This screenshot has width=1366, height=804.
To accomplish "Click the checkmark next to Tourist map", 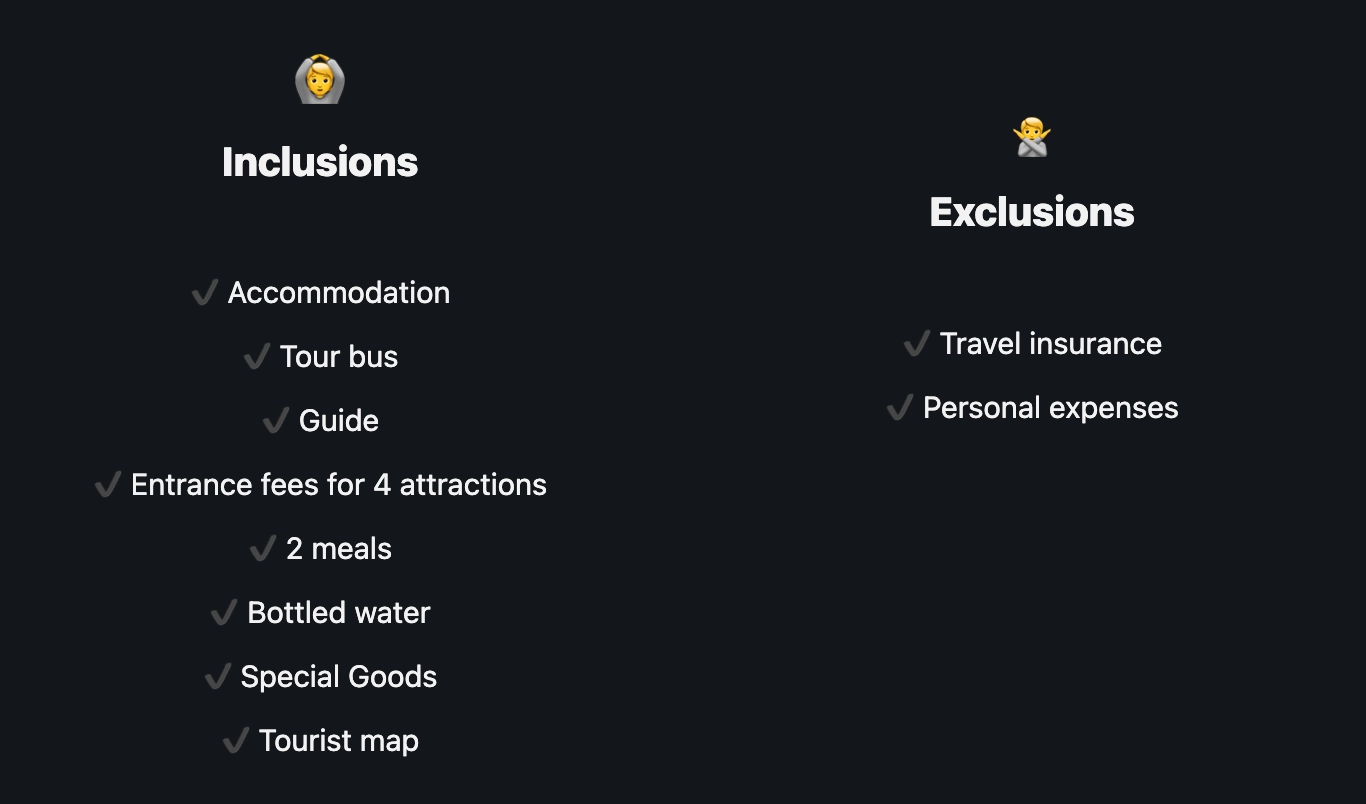I will point(236,741).
